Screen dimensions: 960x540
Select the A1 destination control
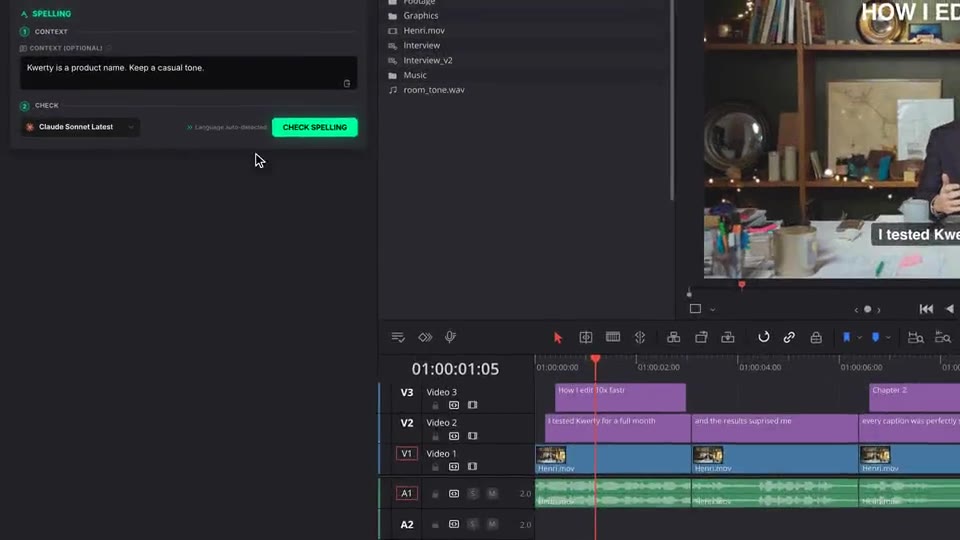pyautogui.click(x=407, y=493)
